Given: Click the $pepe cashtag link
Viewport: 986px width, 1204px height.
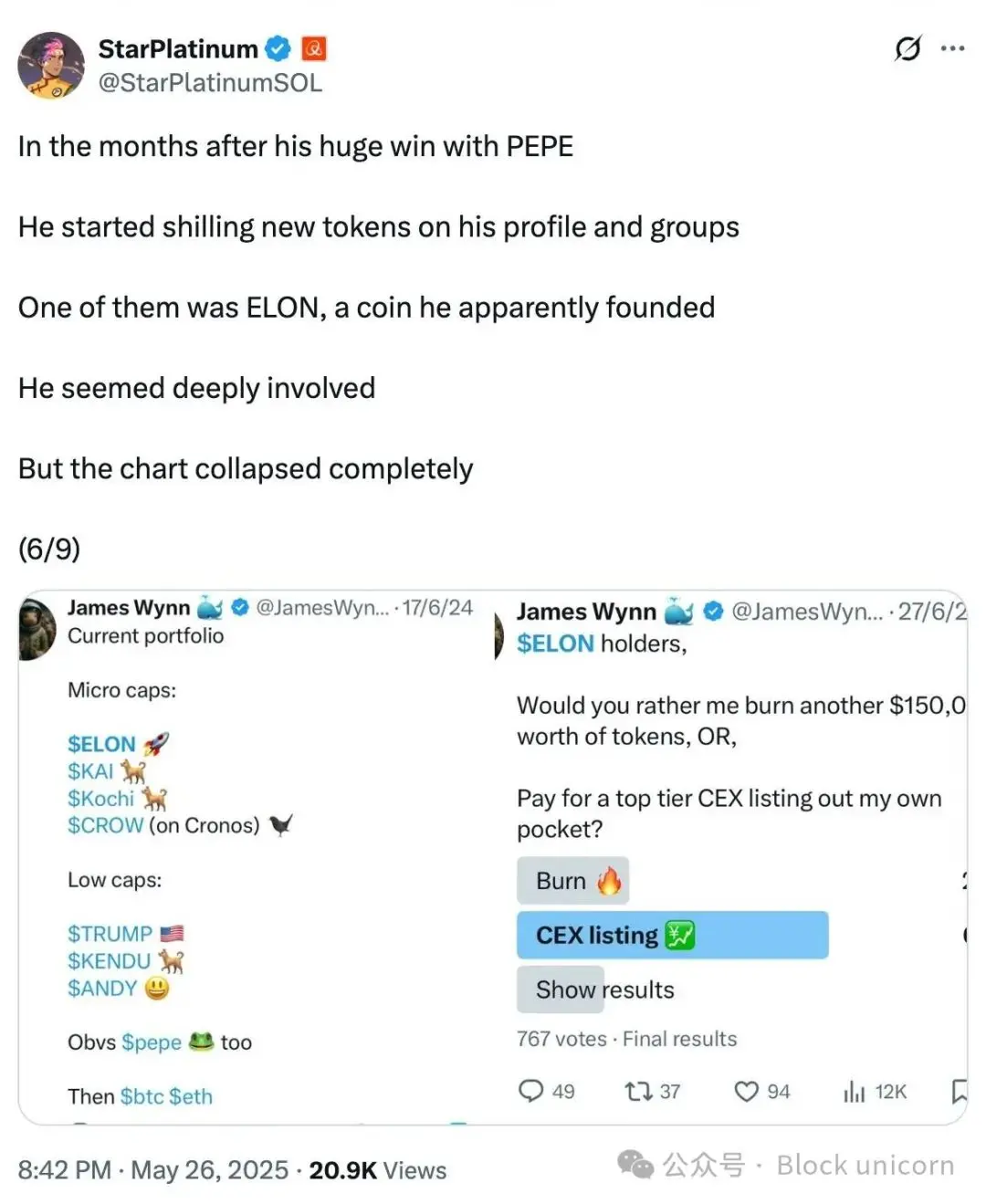Looking at the screenshot, I should click(152, 1042).
